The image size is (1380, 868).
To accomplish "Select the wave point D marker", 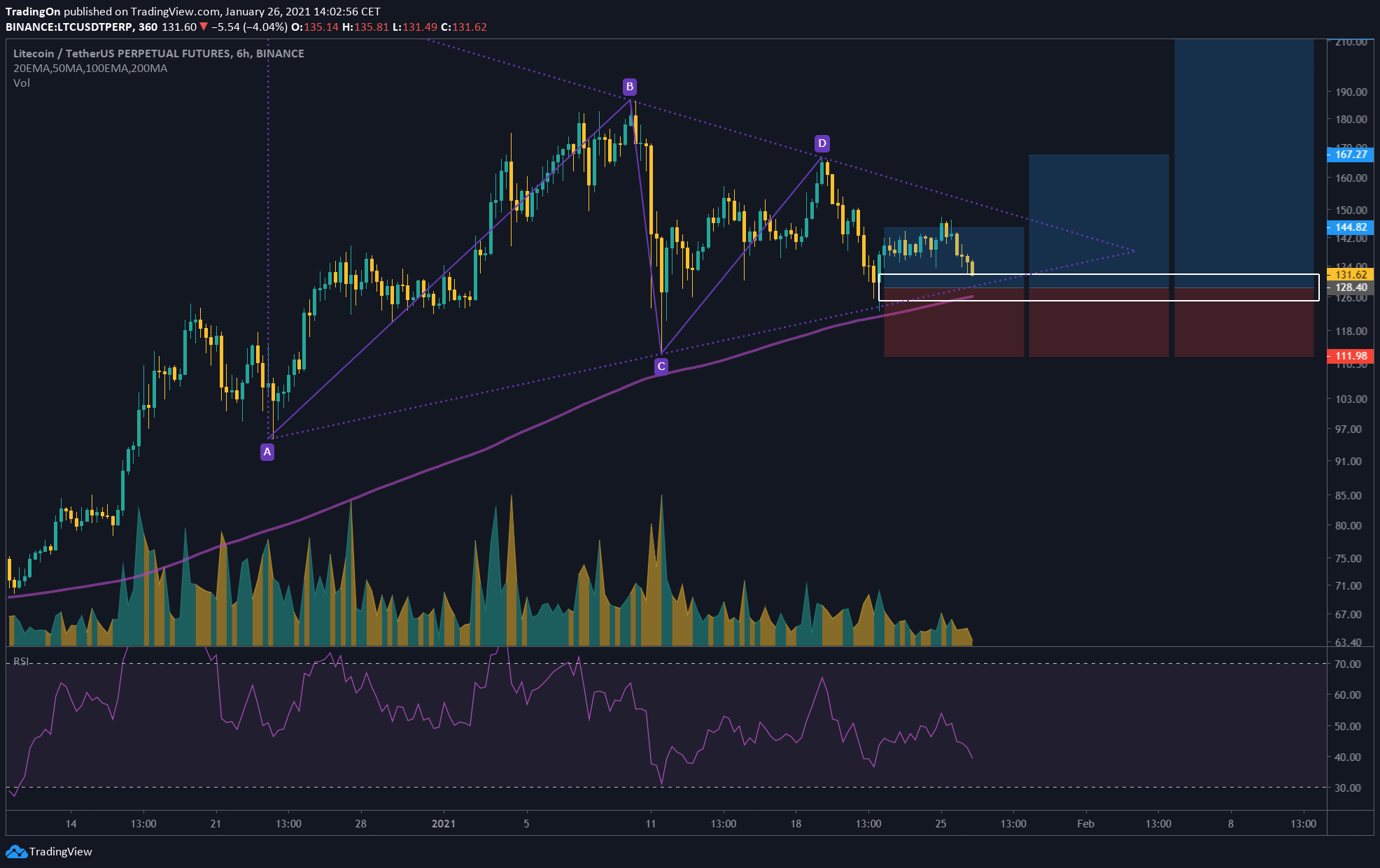I will pyautogui.click(x=822, y=143).
